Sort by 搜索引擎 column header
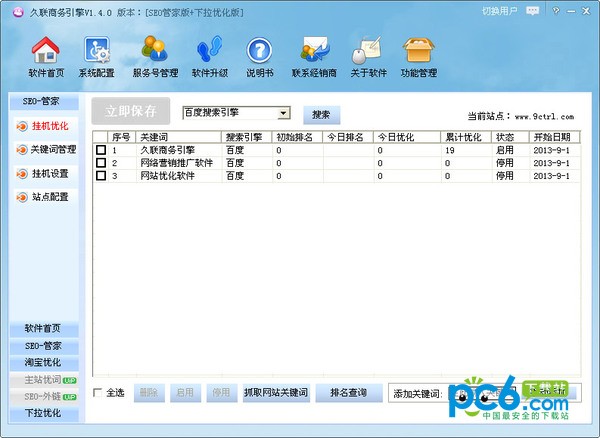Screen dimensions: 600x438 [246, 137]
